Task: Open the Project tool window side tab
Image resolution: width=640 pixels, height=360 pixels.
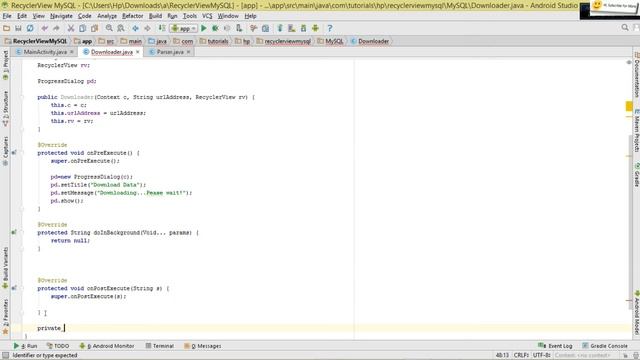Action: [x=5, y=65]
